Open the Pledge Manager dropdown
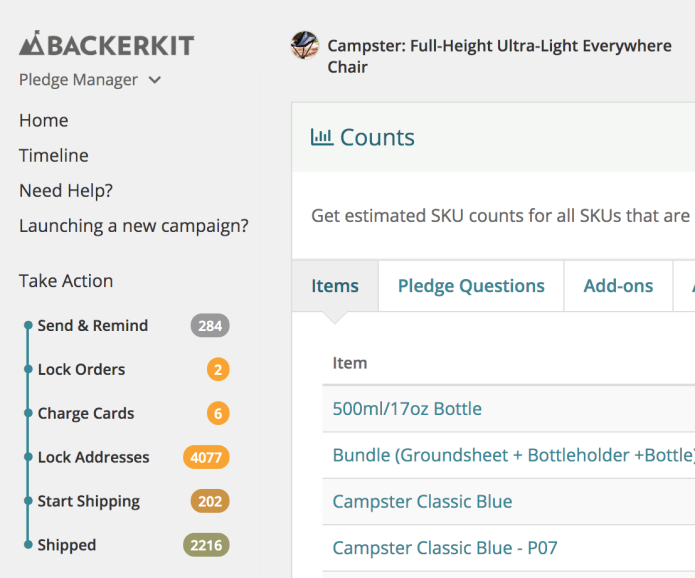 point(90,80)
